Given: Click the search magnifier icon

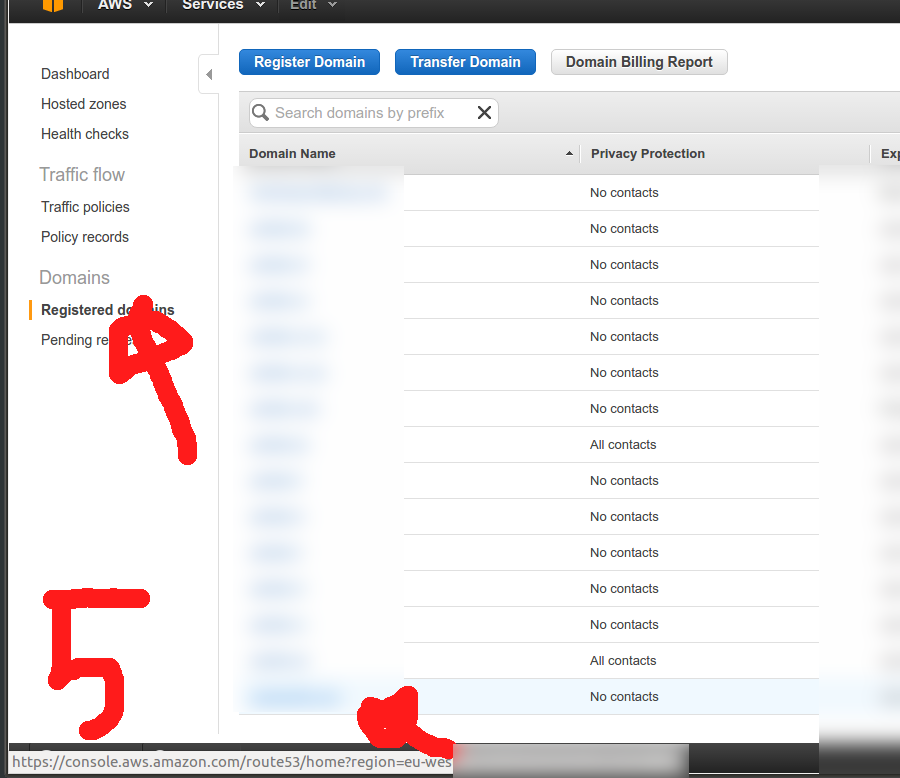Looking at the screenshot, I should point(261,113).
